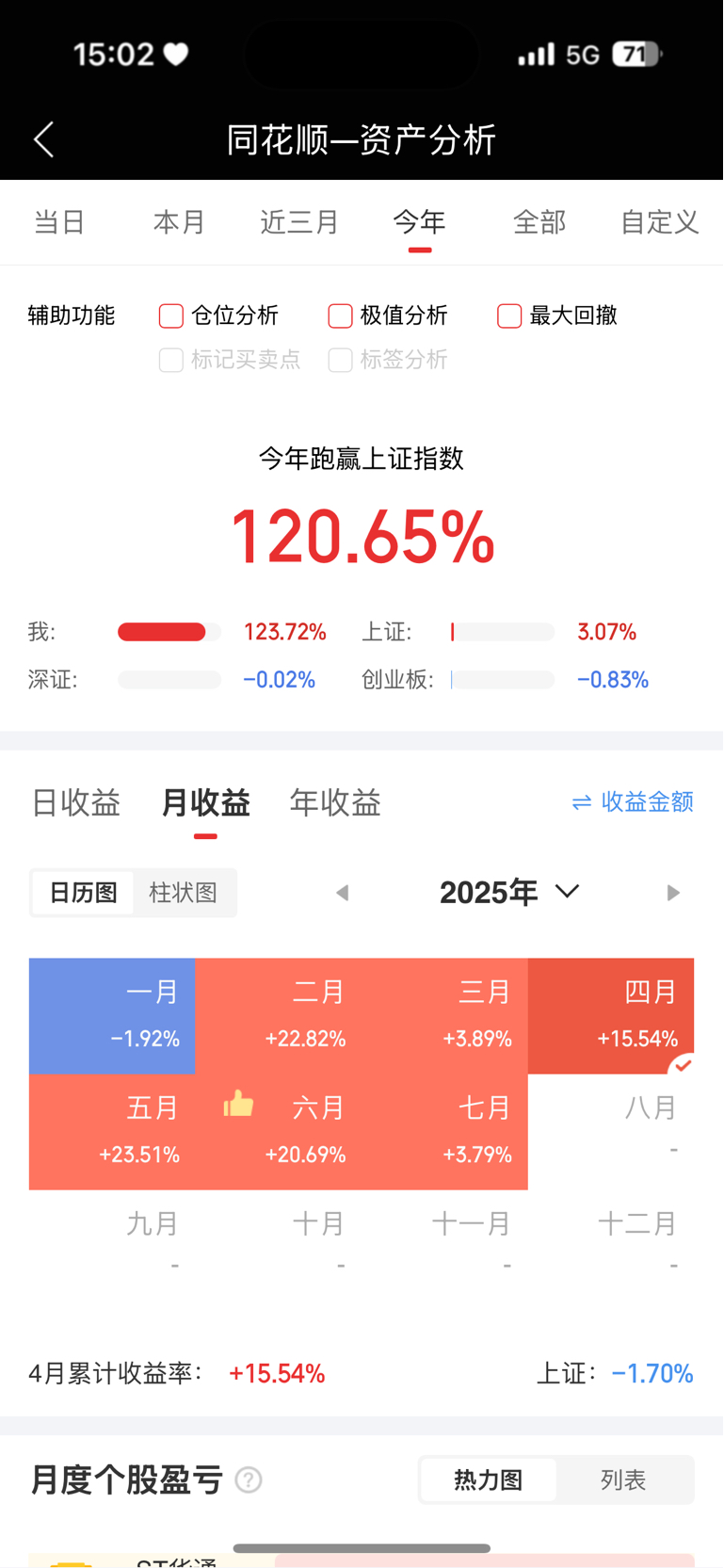Select the 自定义 range tab

pos(659,222)
